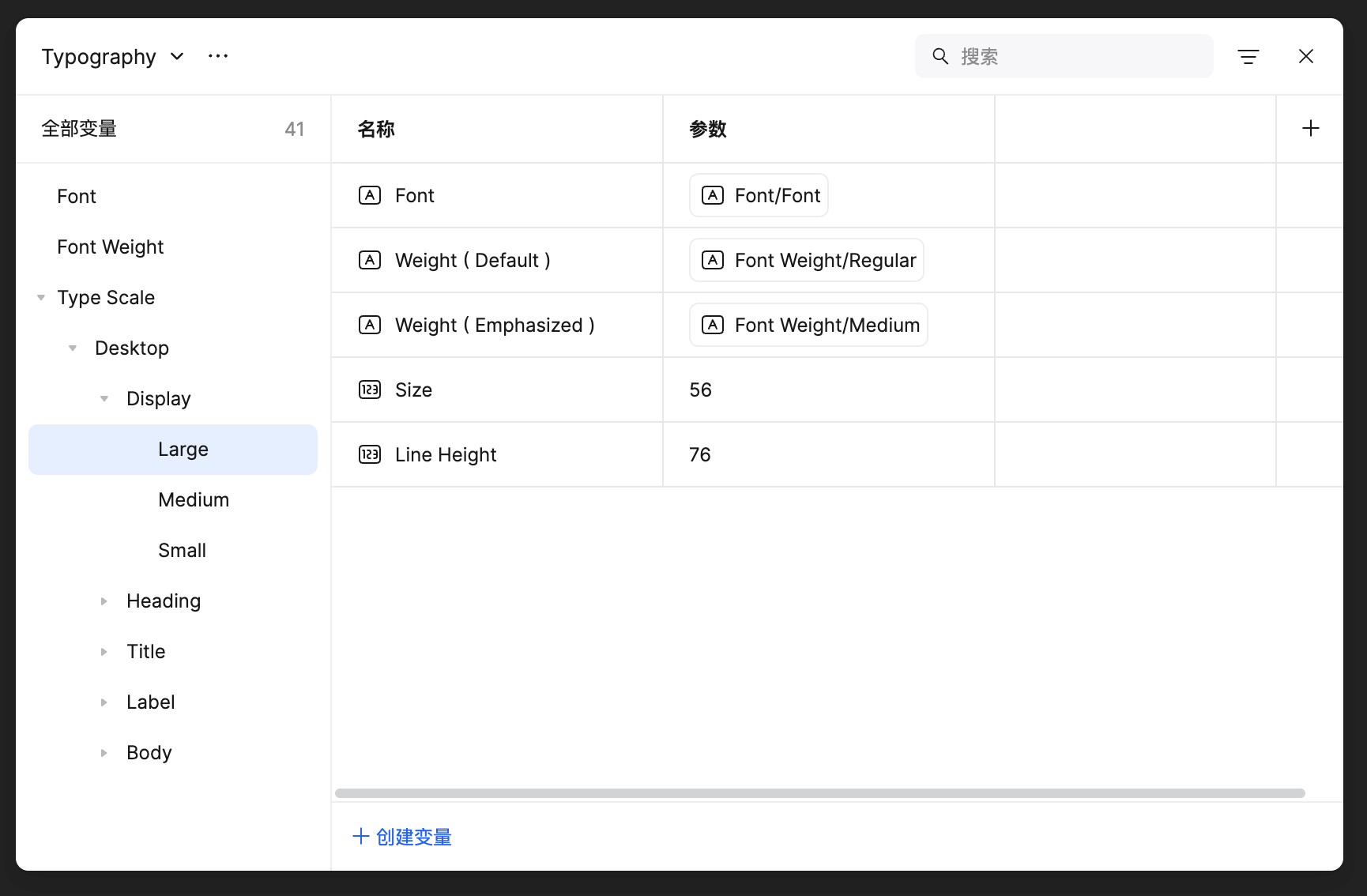Click the horizontal scrollbar at the bottom
This screenshot has width=1367, height=896.
(x=822, y=792)
